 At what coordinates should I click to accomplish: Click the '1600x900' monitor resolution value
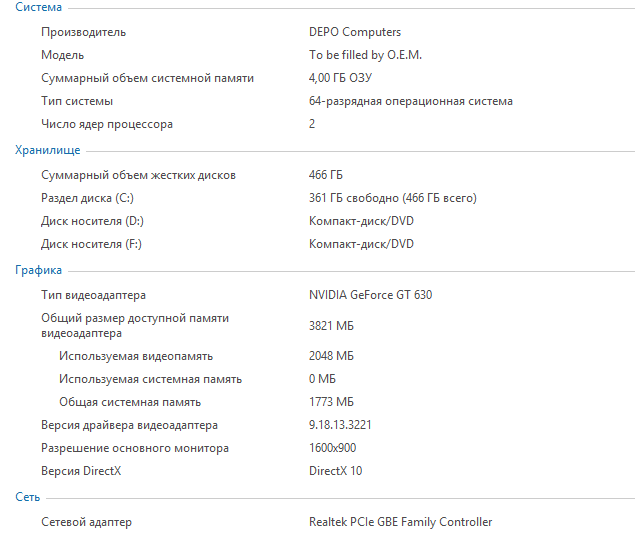pyautogui.click(x=332, y=448)
